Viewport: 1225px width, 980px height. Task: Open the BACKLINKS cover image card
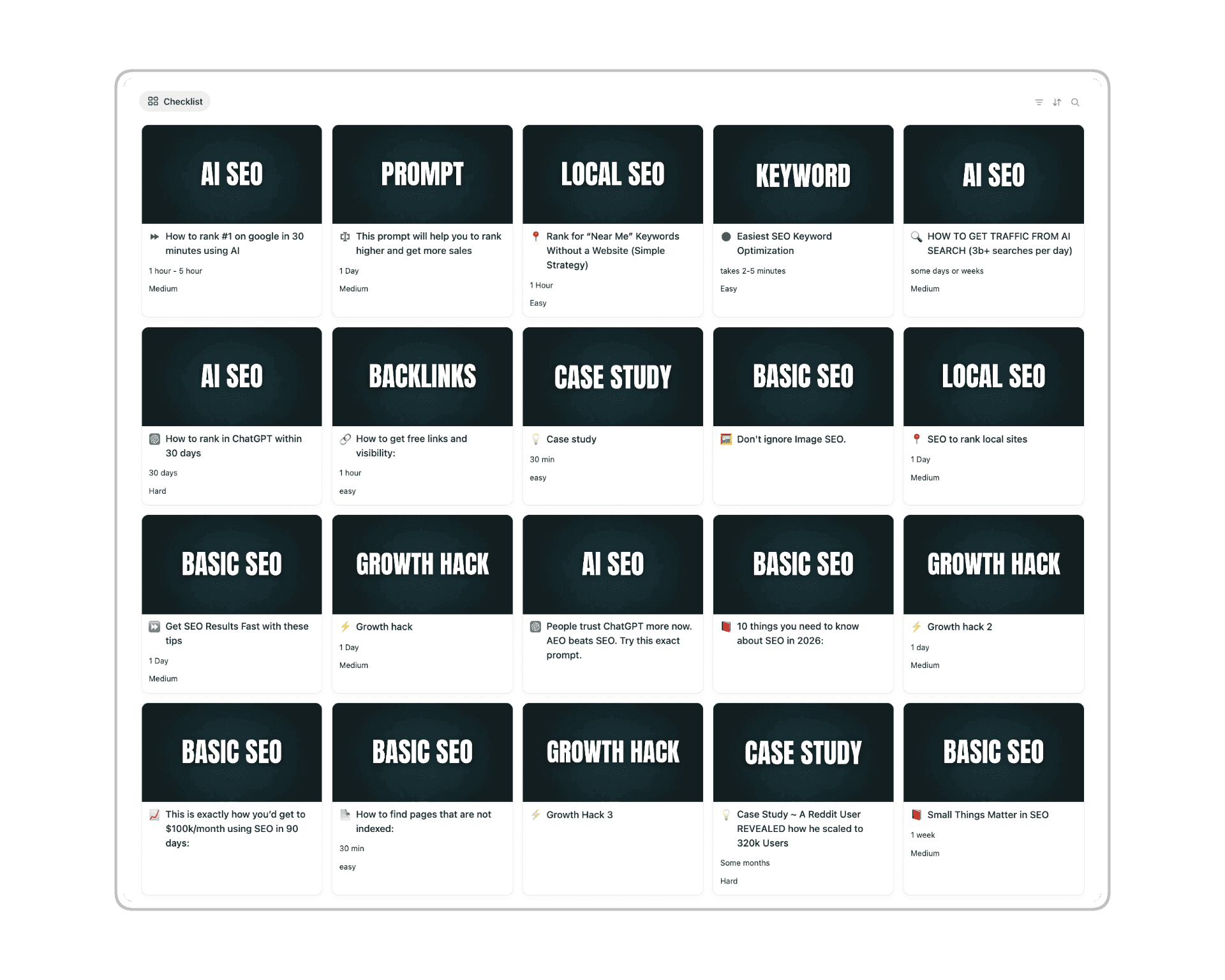tap(422, 376)
